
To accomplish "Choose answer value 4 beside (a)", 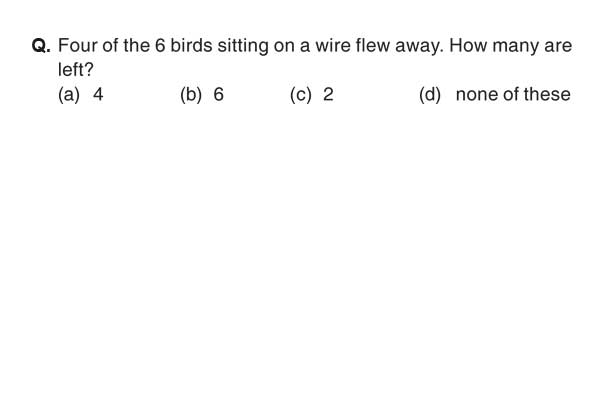I will click(98, 94).
